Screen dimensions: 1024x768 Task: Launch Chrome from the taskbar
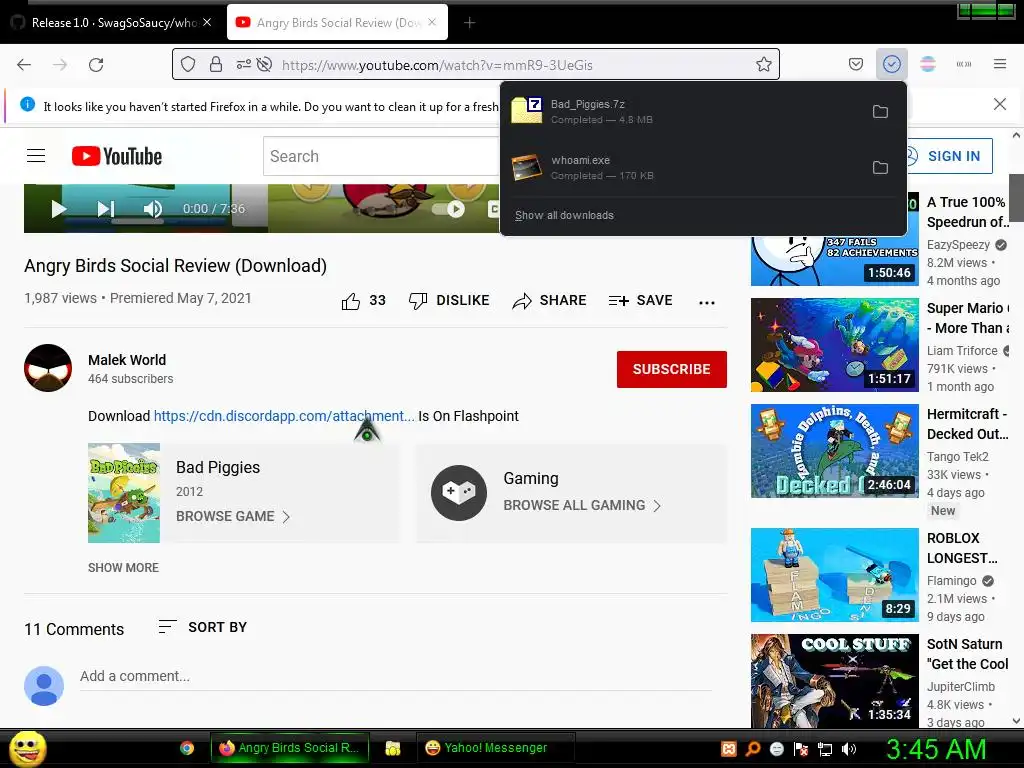pyautogui.click(x=187, y=748)
